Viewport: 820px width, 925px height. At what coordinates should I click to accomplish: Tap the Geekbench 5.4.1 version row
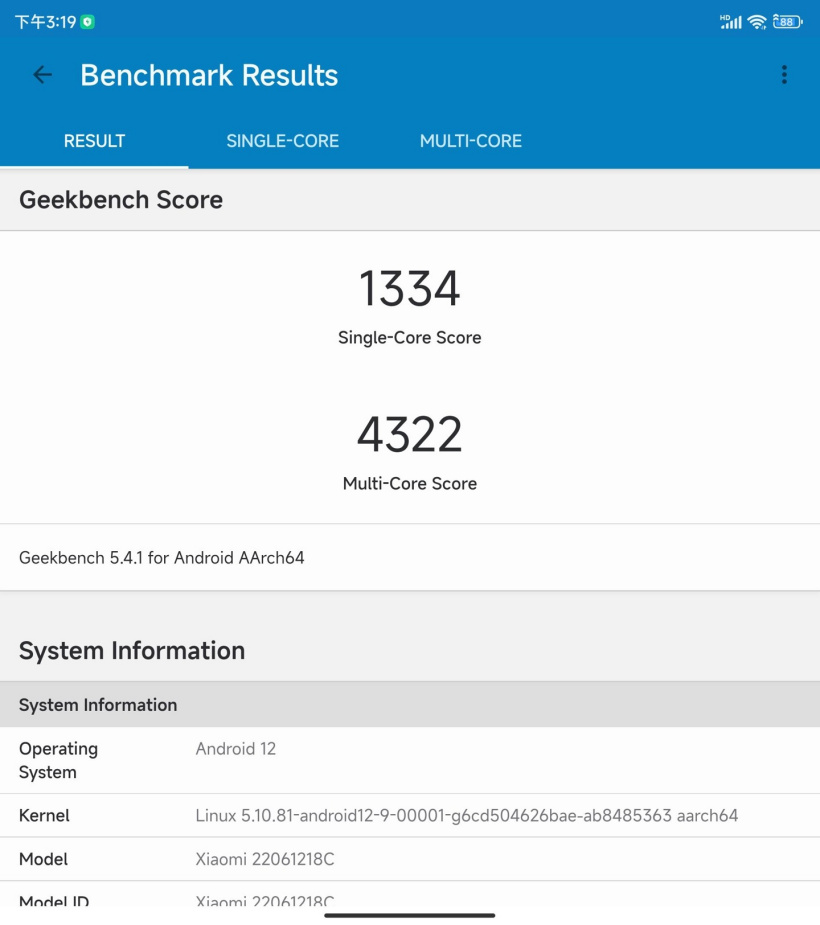pyautogui.click(x=410, y=557)
